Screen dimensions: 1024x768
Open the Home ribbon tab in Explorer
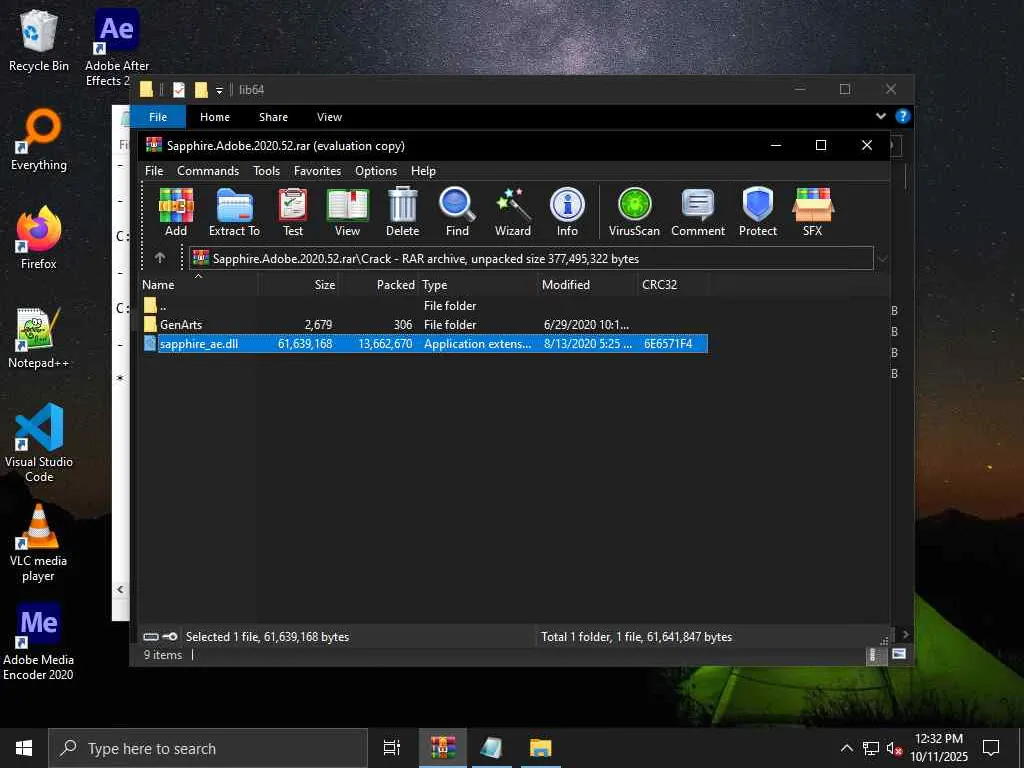[x=215, y=117]
